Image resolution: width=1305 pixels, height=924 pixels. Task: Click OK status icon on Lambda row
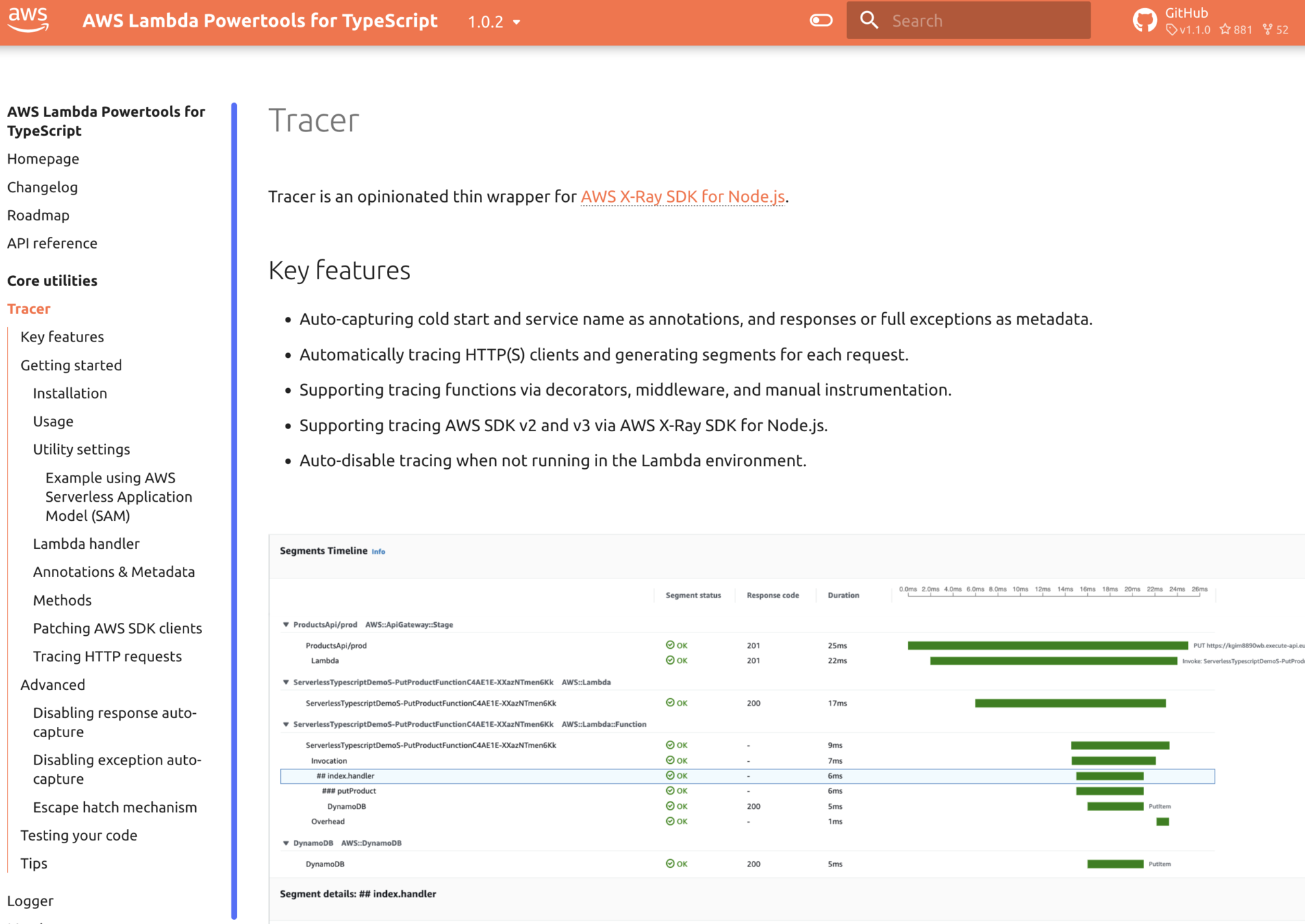tap(670, 660)
